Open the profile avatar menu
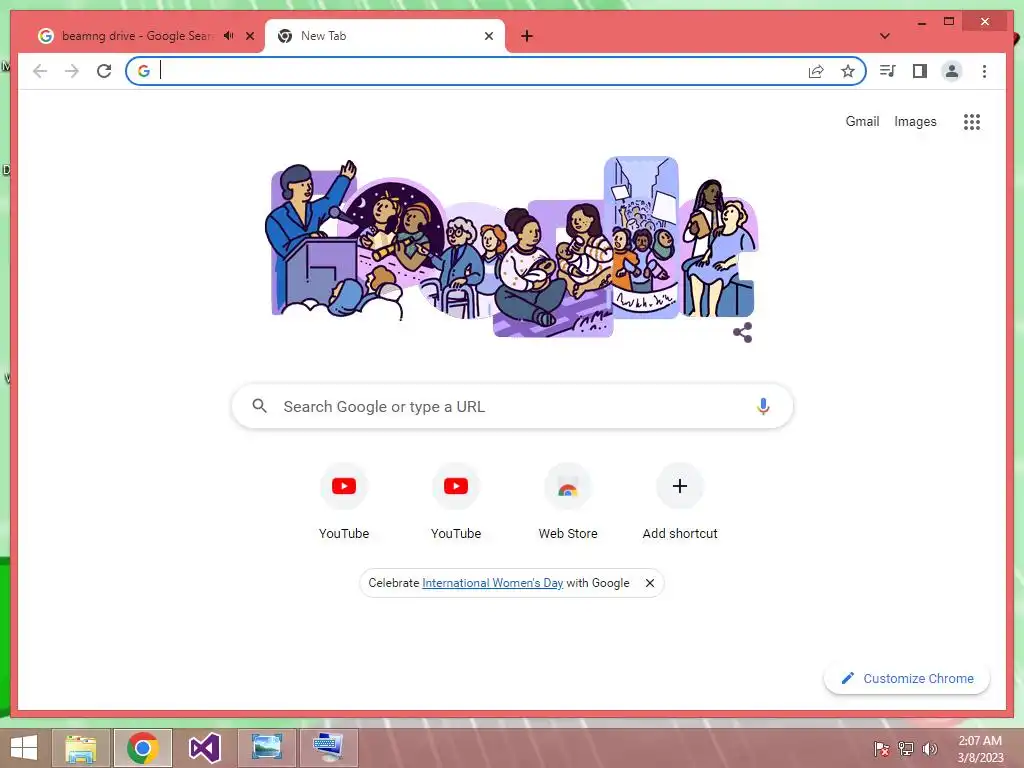Image resolution: width=1024 pixels, height=768 pixels. [x=952, y=71]
